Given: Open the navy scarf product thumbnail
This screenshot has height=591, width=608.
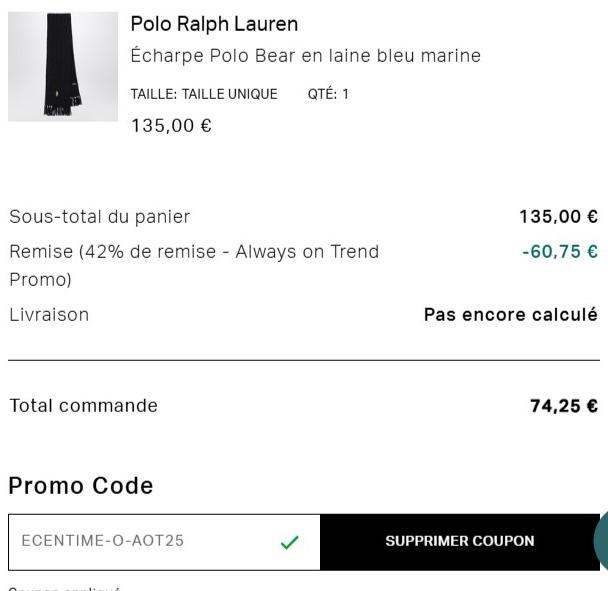Looking at the screenshot, I should 63,67.
